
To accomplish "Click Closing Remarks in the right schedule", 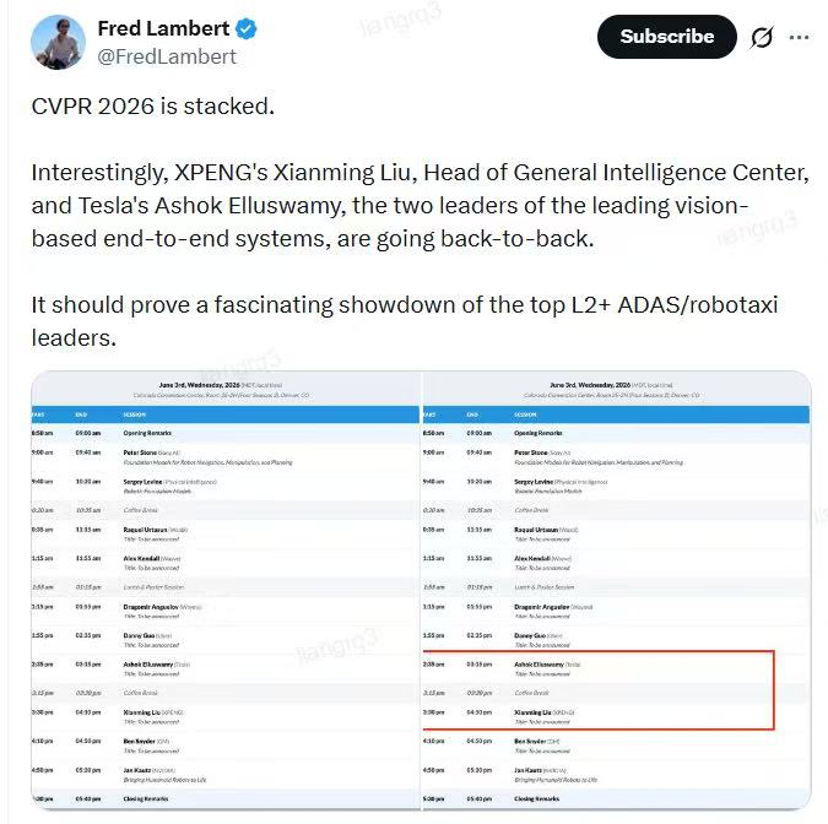I will 537,799.
